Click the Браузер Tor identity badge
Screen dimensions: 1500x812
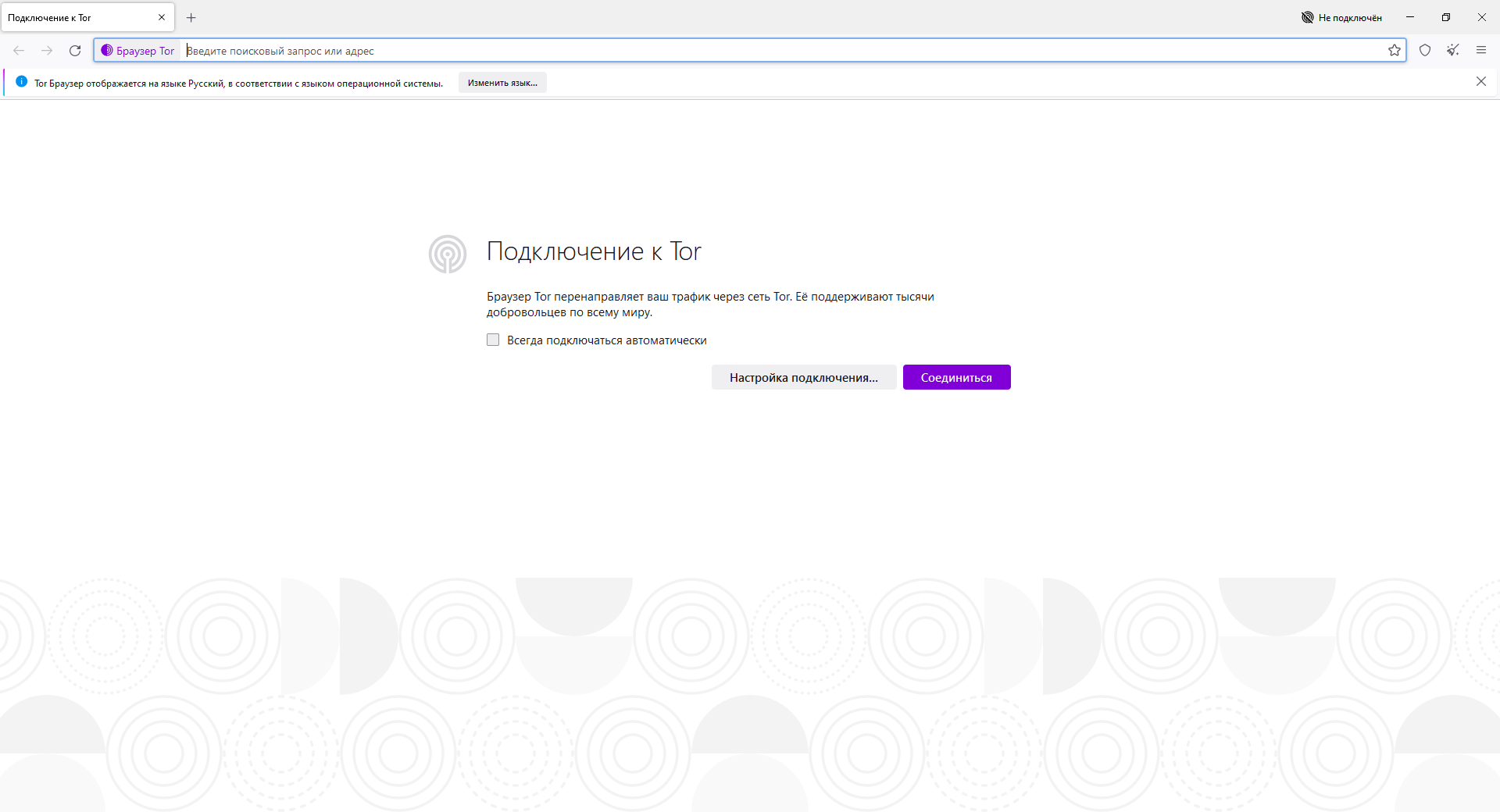point(137,51)
